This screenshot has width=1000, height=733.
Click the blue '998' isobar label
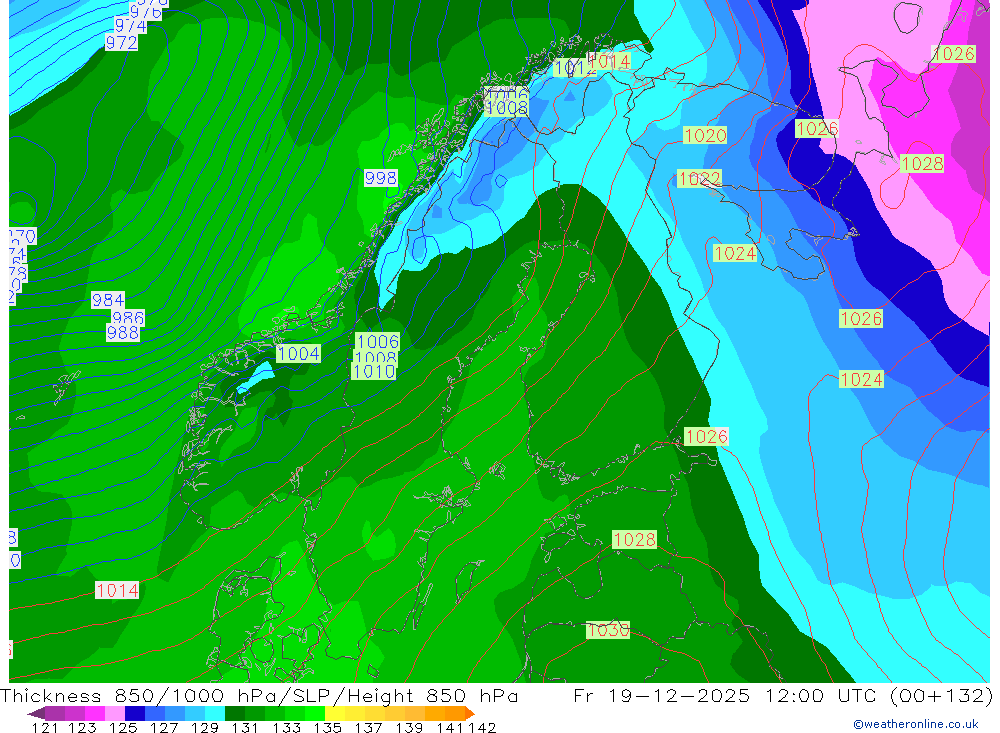[x=381, y=178]
